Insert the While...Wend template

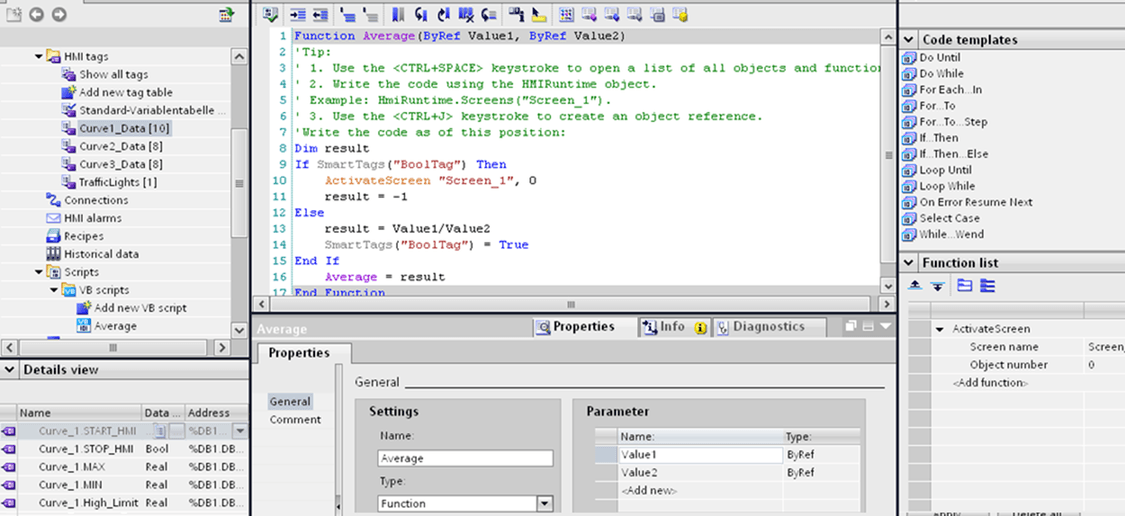pos(951,234)
